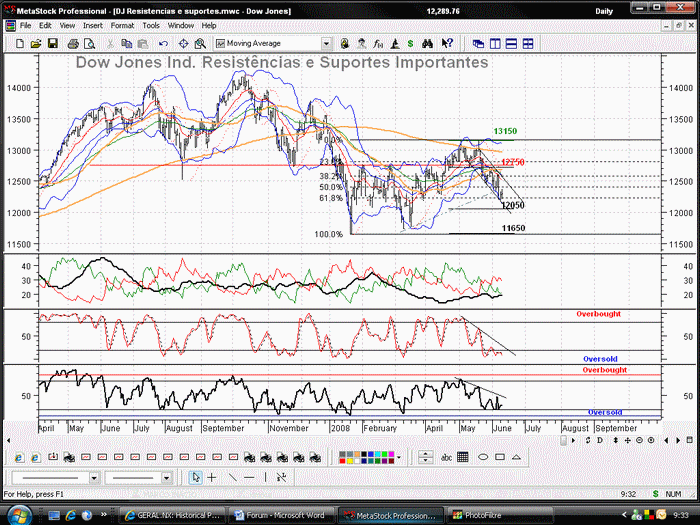Open the File menu
The width and height of the screenshot is (700, 525).
25,25
